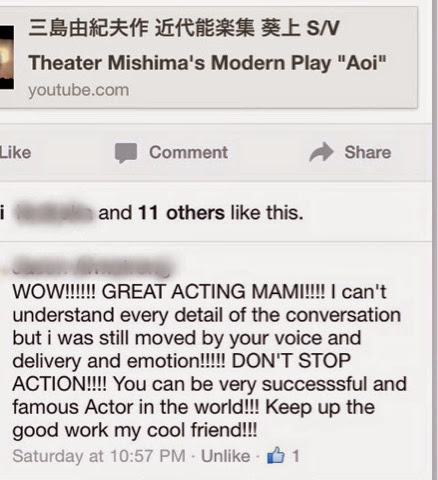Screen dimensions: 438x480
Task: Click the words 'like this.' in likes summary
Action: point(267,213)
